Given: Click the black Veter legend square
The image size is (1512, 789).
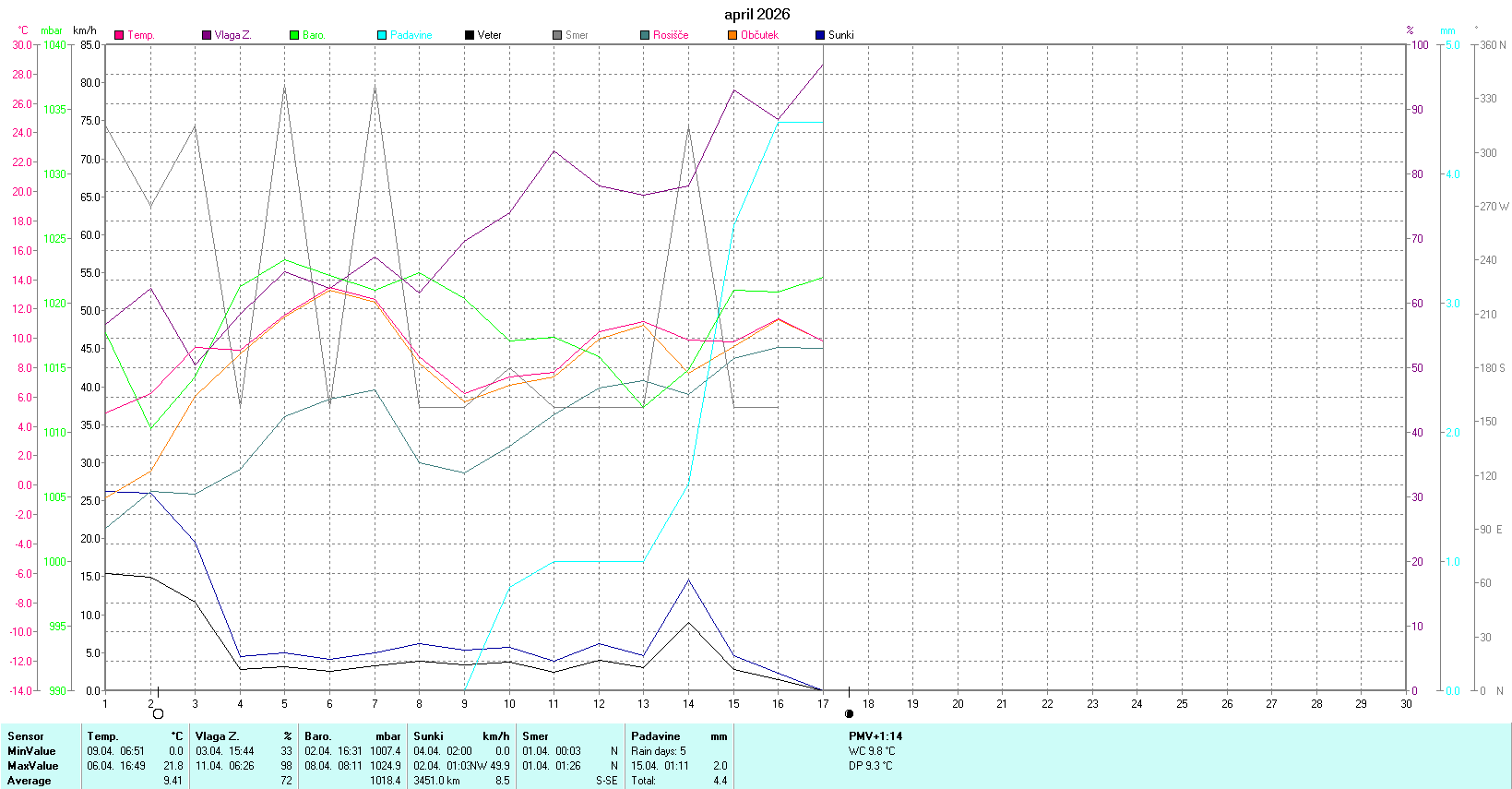Looking at the screenshot, I should coord(470,35).
